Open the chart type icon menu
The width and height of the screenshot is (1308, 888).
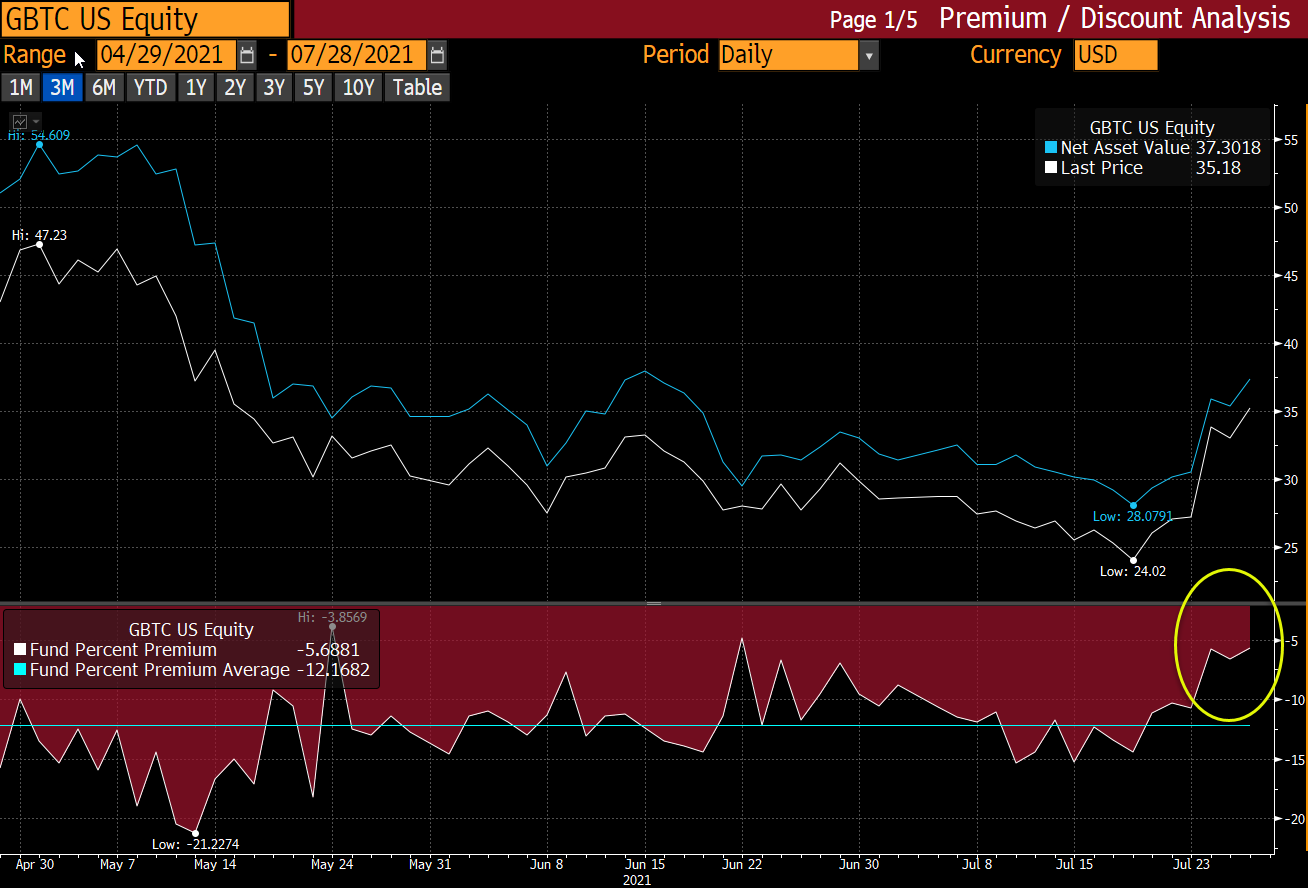coord(25,121)
